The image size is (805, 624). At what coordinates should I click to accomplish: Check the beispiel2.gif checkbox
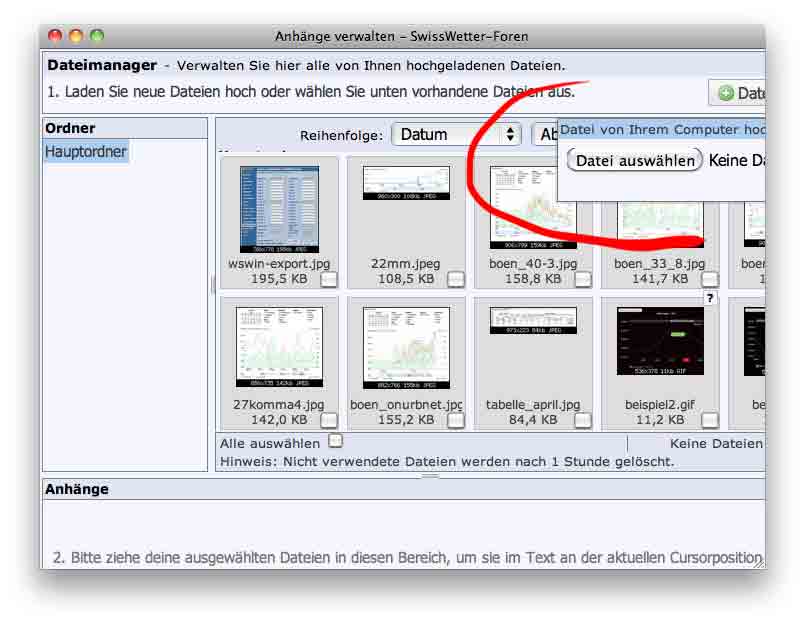(710, 420)
